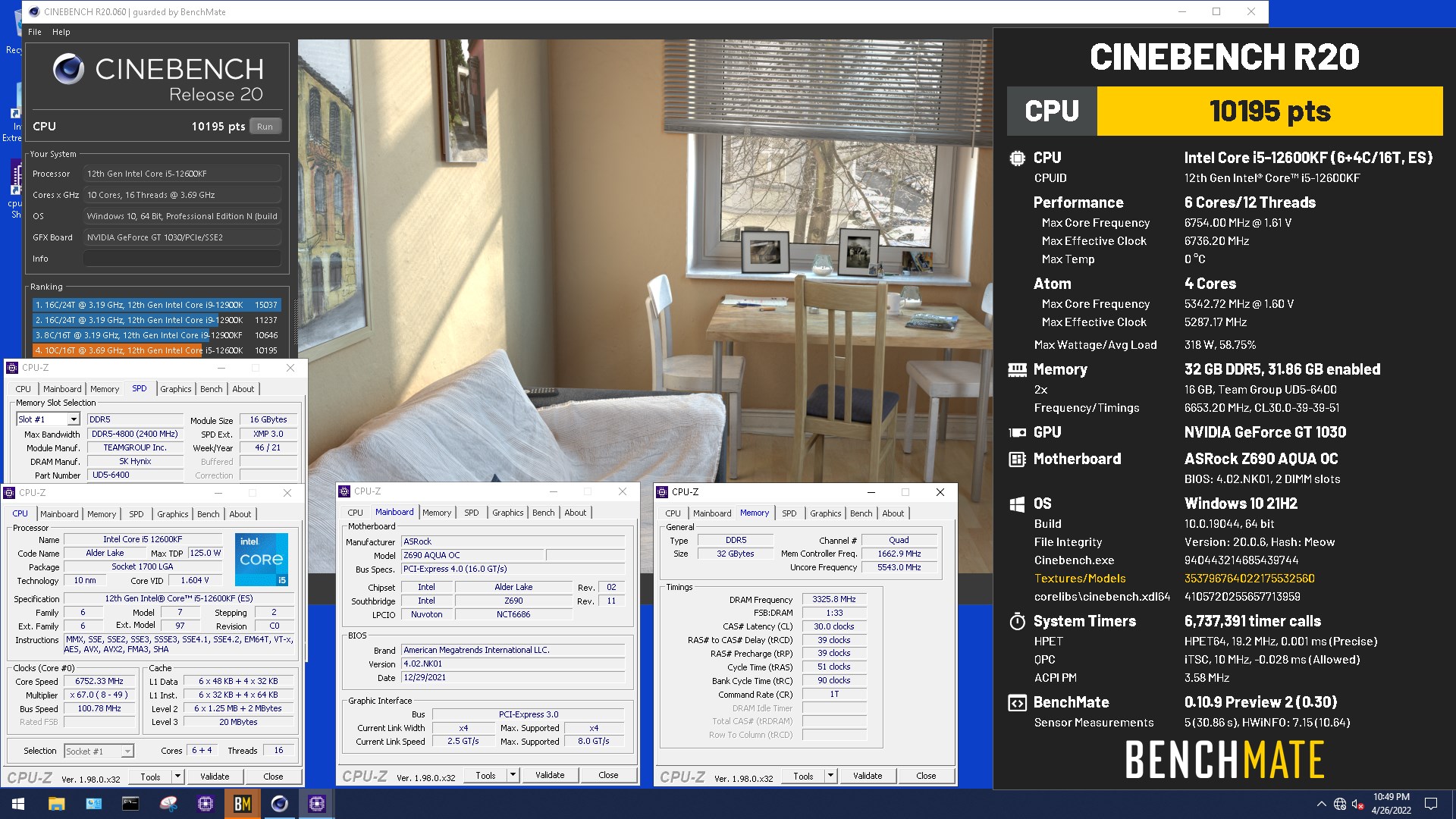Click Validate in the CPU window
This screenshot has height=819, width=1456.
[215, 777]
